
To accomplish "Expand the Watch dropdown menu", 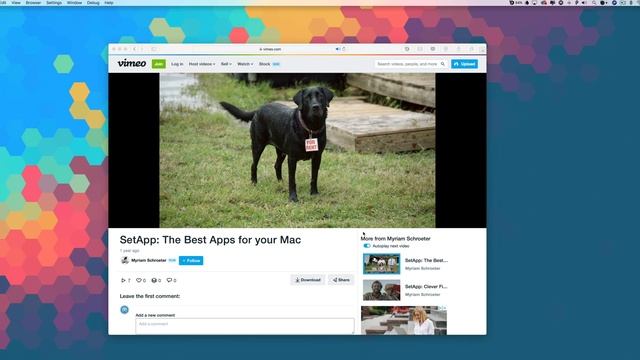I will point(245,64).
